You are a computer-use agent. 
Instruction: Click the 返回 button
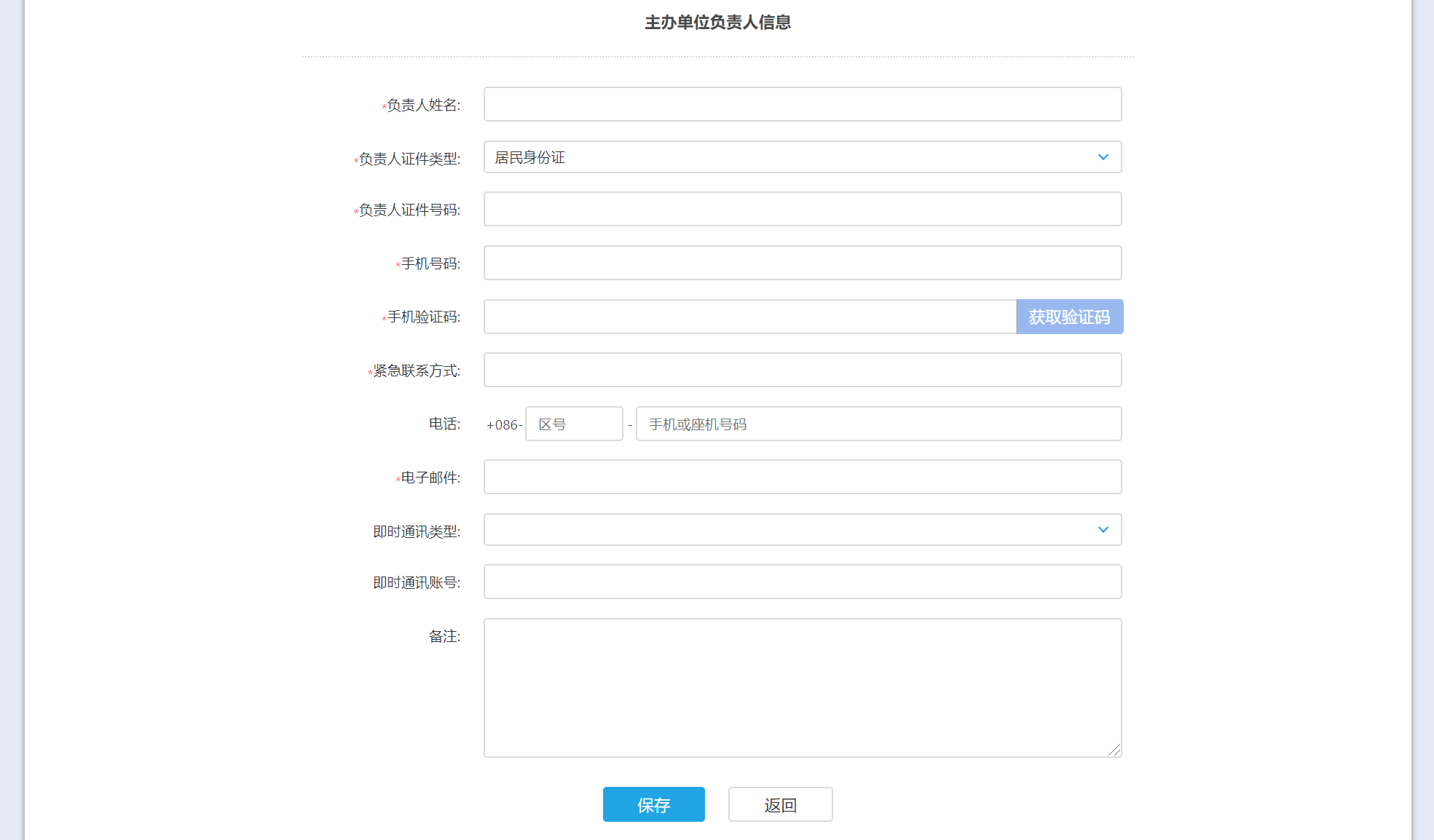tap(780, 804)
